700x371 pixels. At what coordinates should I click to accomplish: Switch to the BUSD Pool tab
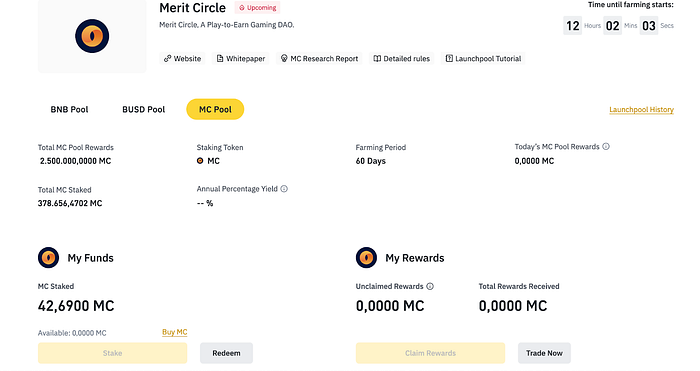(x=144, y=109)
